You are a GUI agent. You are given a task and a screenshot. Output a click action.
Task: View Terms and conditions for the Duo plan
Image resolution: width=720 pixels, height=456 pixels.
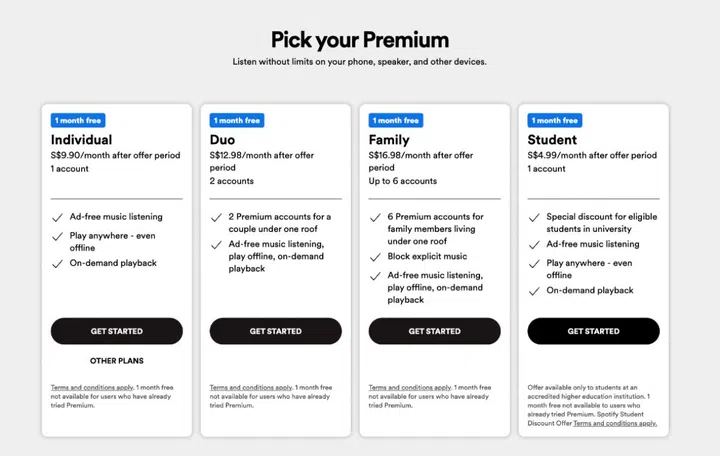pyautogui.click(x=248, y=387)
